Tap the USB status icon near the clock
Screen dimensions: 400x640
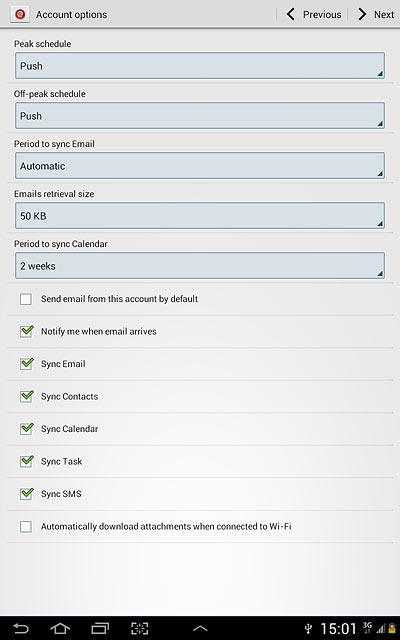tap(309, 628)
